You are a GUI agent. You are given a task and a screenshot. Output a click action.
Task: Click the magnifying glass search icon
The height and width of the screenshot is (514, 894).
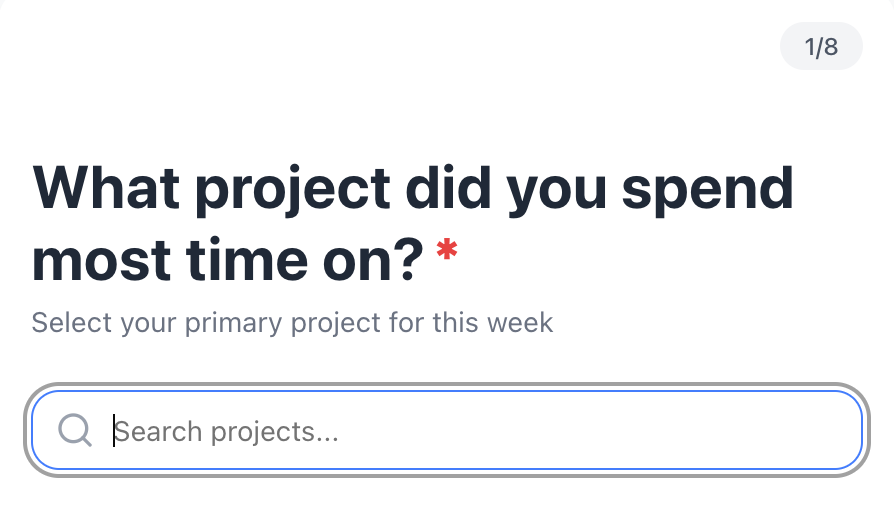tap(75, 431)
